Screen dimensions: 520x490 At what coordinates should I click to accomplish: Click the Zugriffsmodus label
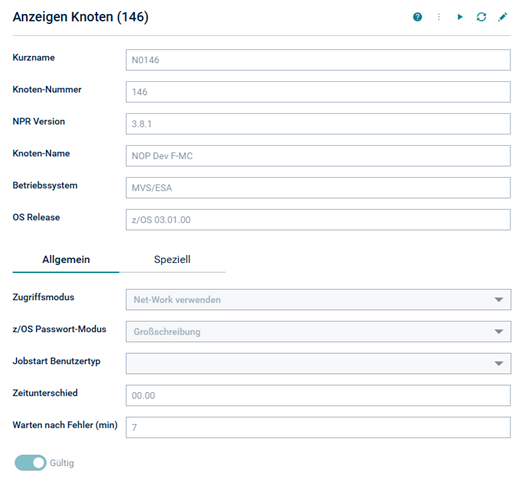click(43, 297)
